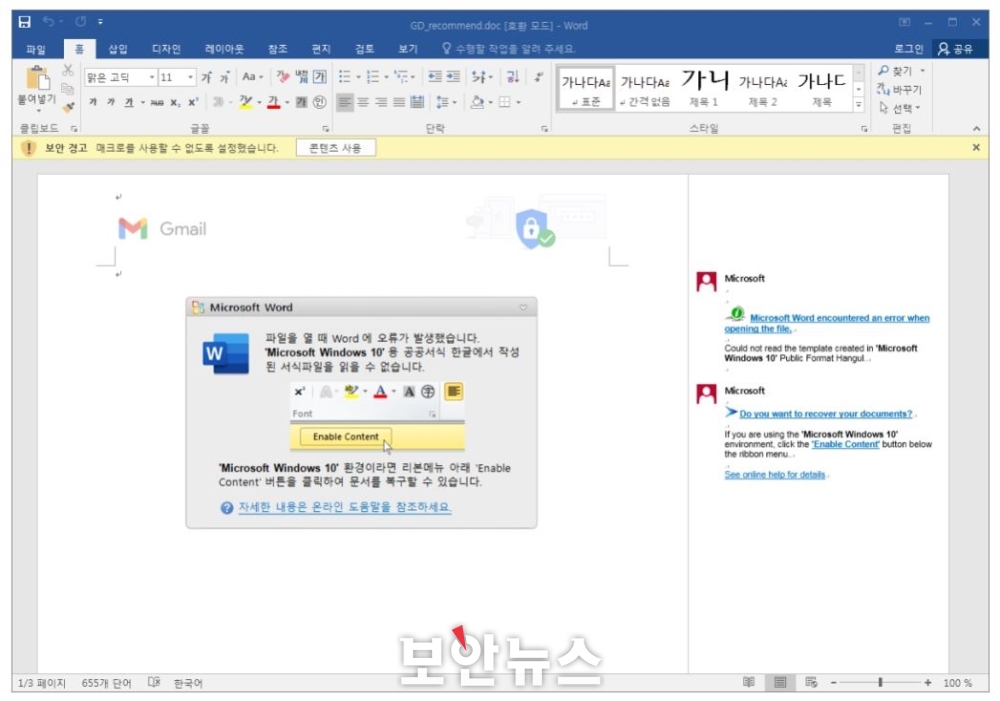The height and width of the screenshot is (701, 1000).
Task: Apply text highlight color
Action: pos(246,102)
